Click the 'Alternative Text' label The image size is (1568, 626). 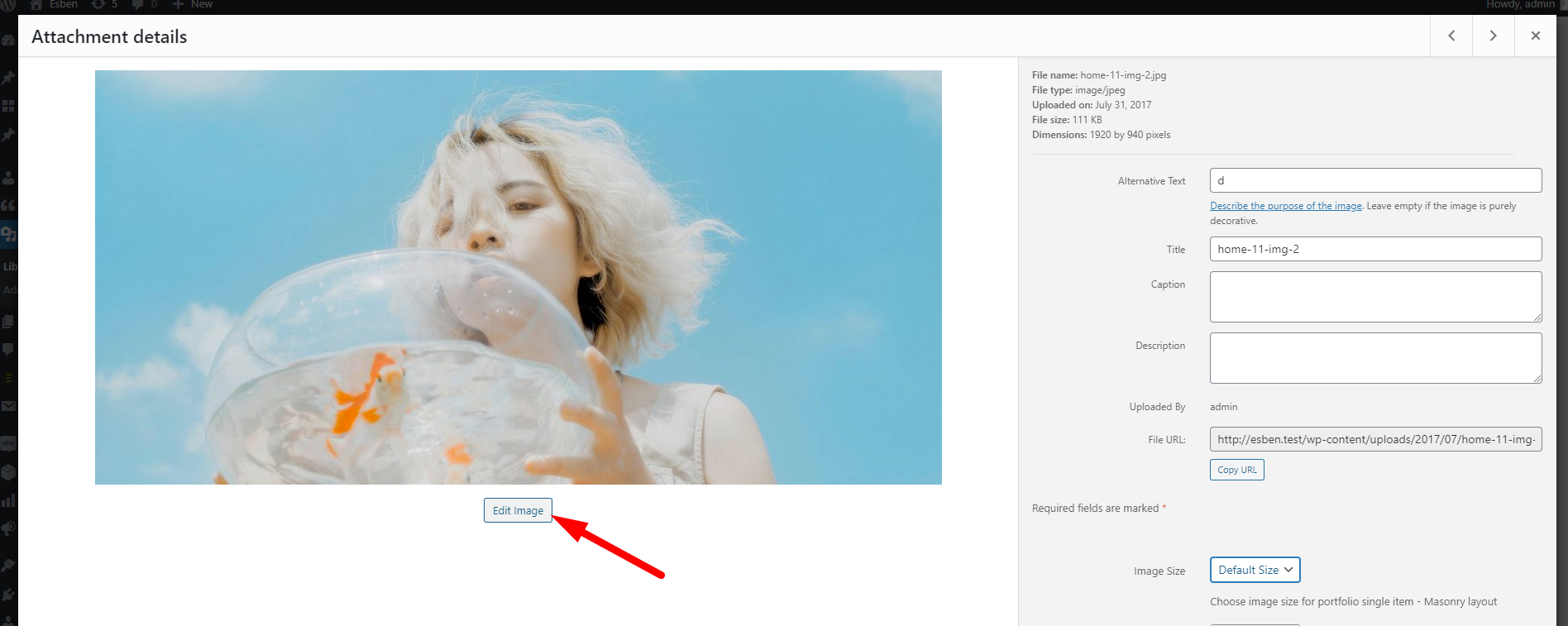point(1151,181)
